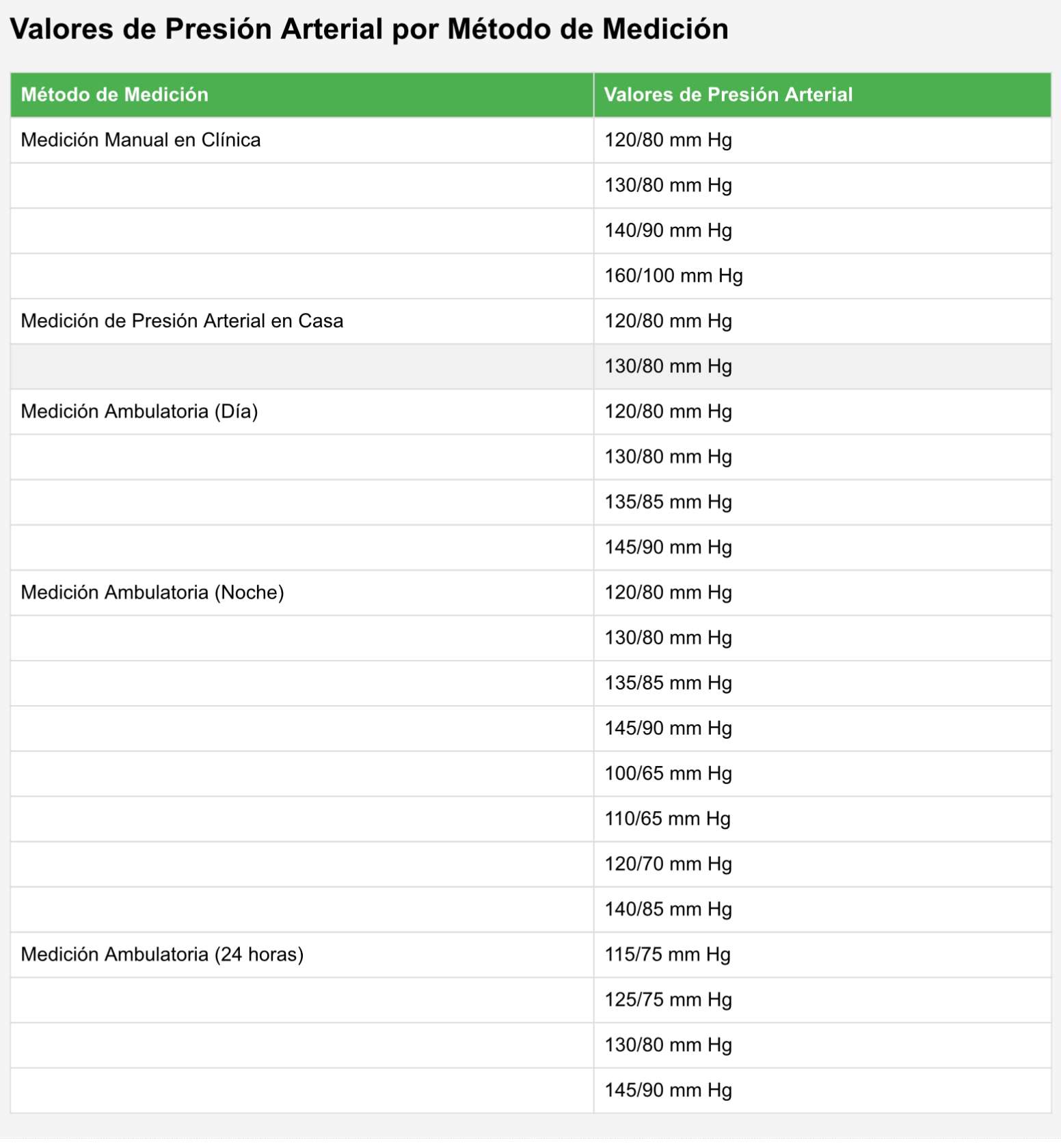Select the Medición Manual en Clínica cell
Viewport: 1061px width, 1148px height.
(x=141, y=140)
